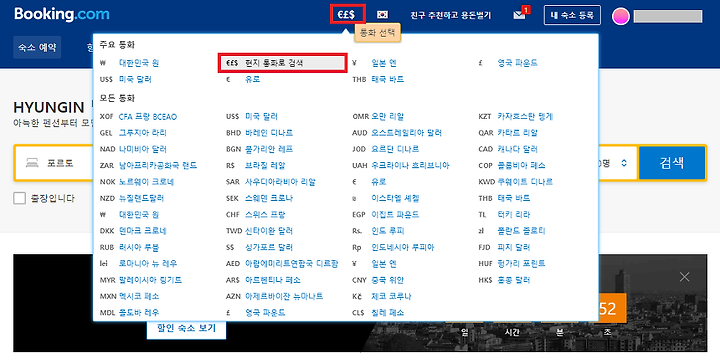Select 대한민국 원 in 주요 통화
720x363 pixels.
(x=129, y=63)
